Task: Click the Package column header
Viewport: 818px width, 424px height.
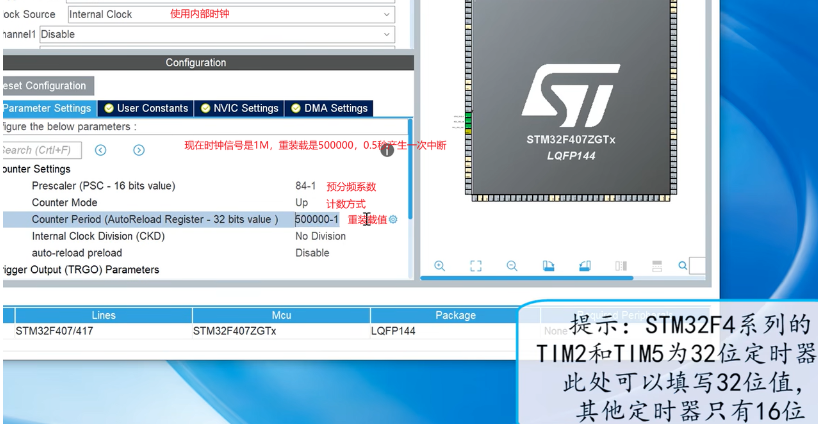Action: pos(455,315)
